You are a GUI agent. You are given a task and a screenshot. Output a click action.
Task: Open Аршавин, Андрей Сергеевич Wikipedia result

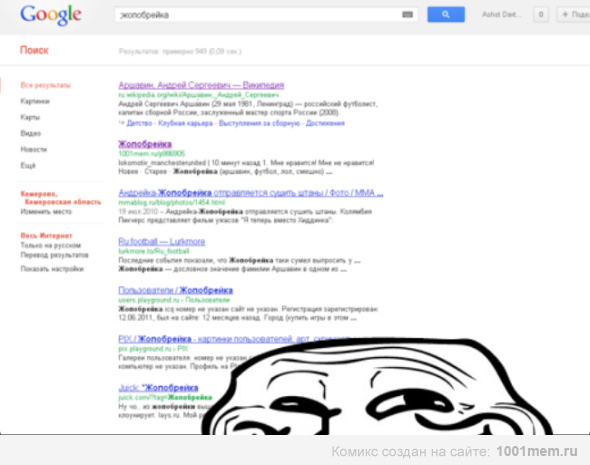(x=201, y=85)
